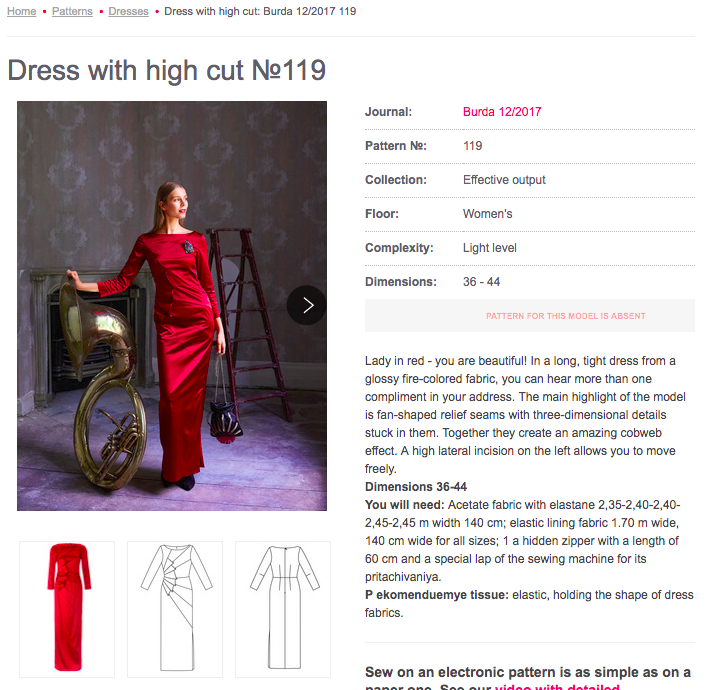Click the Pattern № value 119
The width and height of the screenshot is (711, 690).
click(x=472, y=146)
